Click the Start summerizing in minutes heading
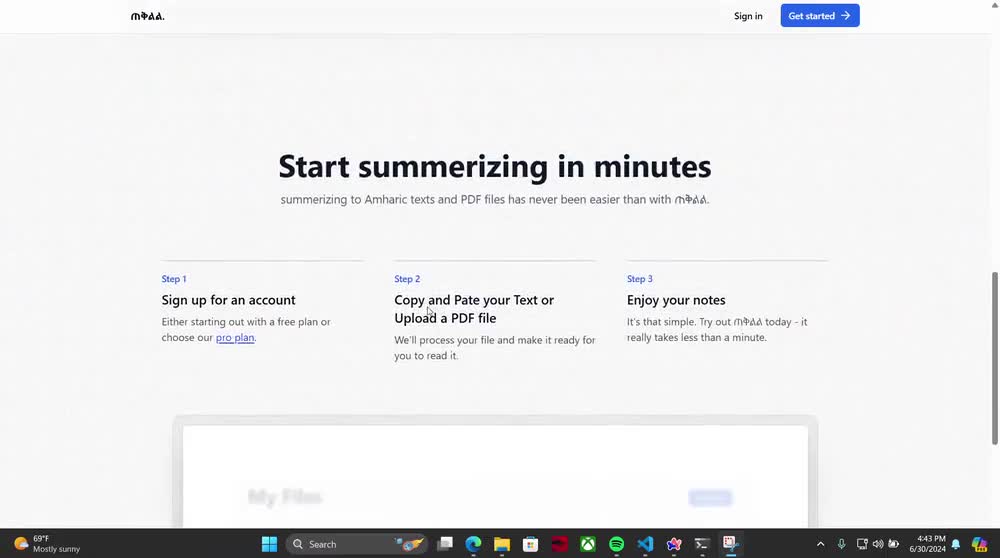 point(495,166)
